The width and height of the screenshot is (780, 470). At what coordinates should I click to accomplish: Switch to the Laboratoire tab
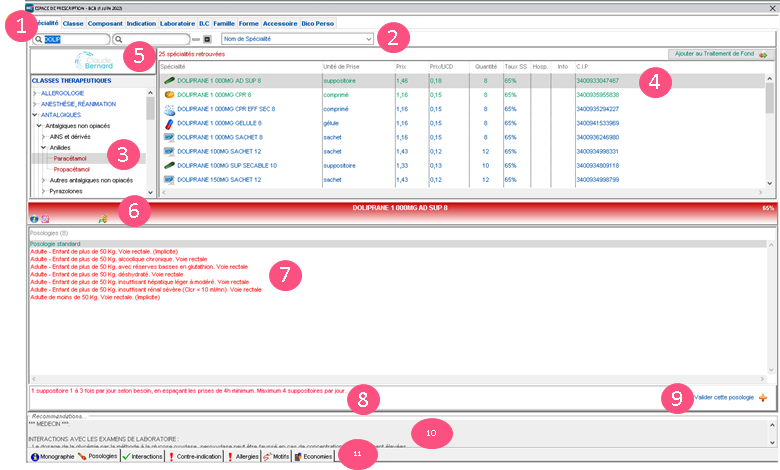[175, 22]
